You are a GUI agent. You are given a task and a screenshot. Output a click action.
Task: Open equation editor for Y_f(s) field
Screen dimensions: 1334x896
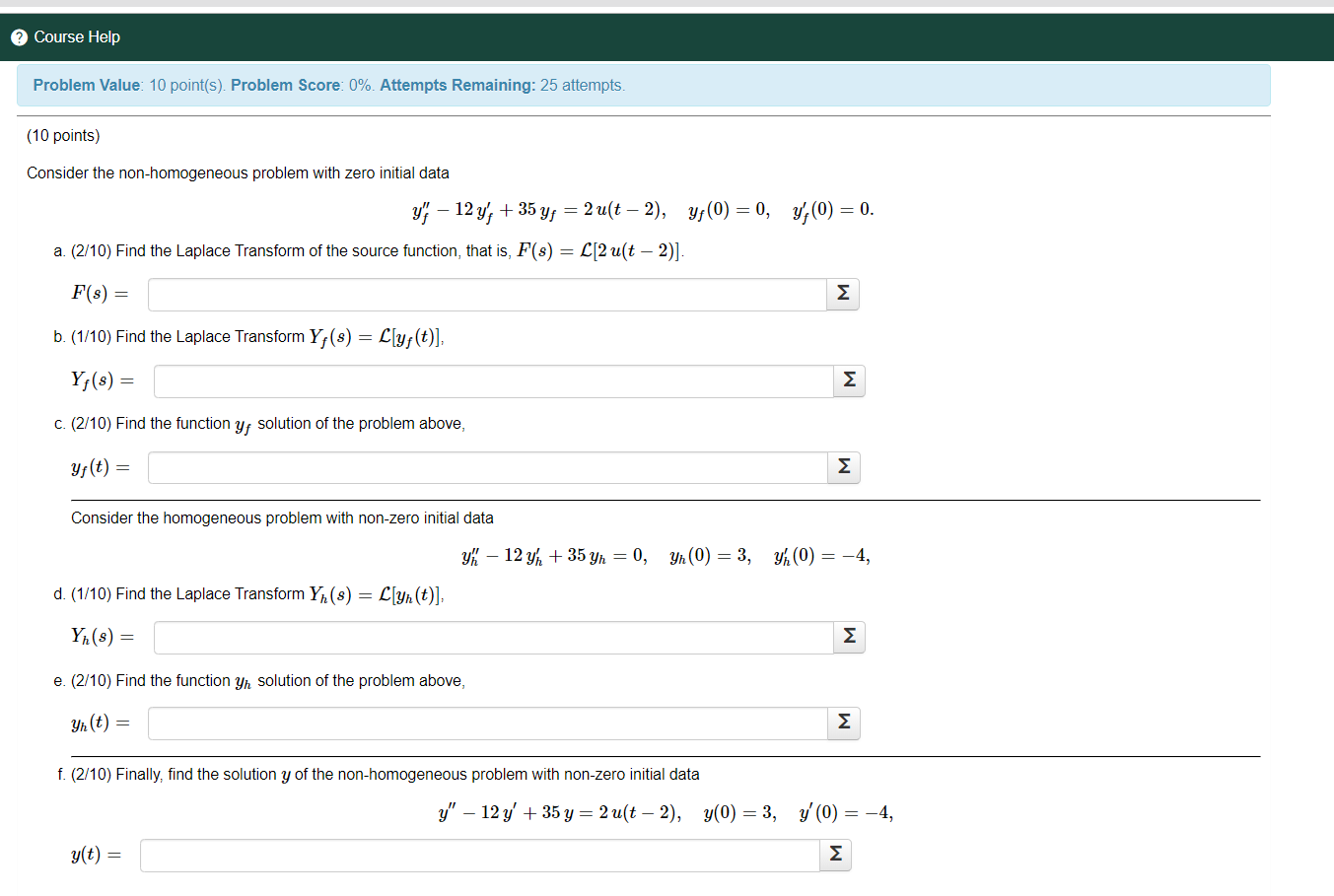tap(849, 380)
